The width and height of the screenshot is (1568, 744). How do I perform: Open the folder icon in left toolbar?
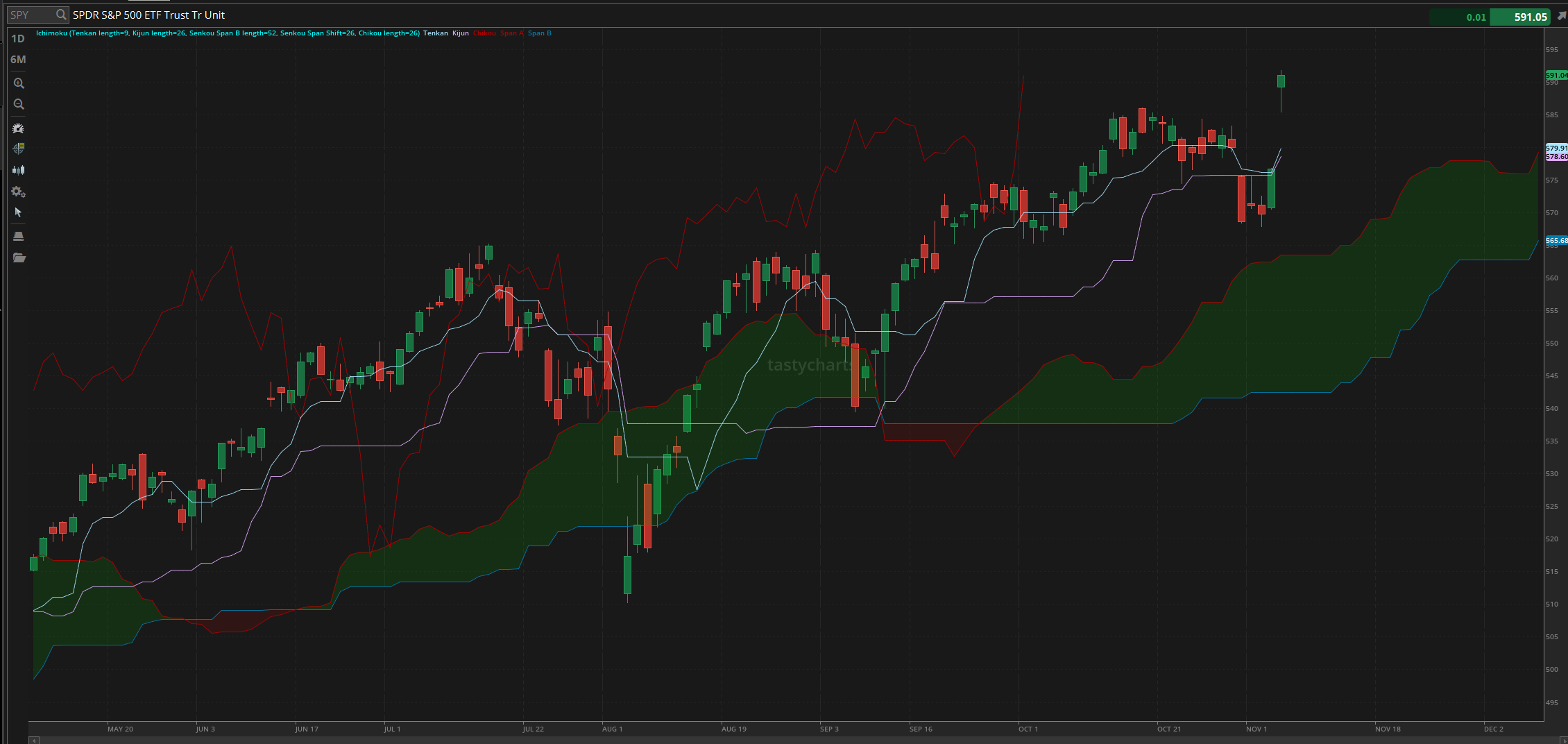tap(19, 257)
